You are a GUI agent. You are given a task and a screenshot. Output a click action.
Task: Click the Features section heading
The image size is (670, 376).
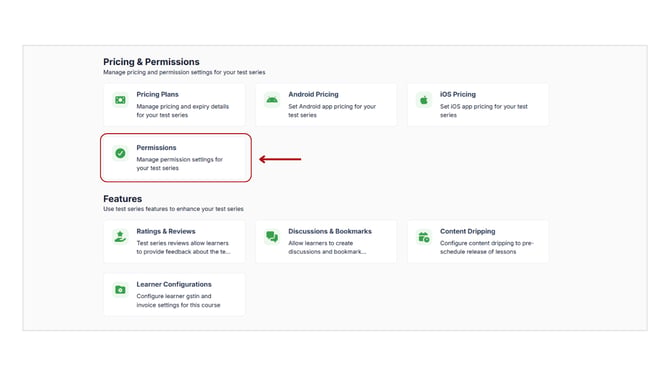(x=123, y=199)
